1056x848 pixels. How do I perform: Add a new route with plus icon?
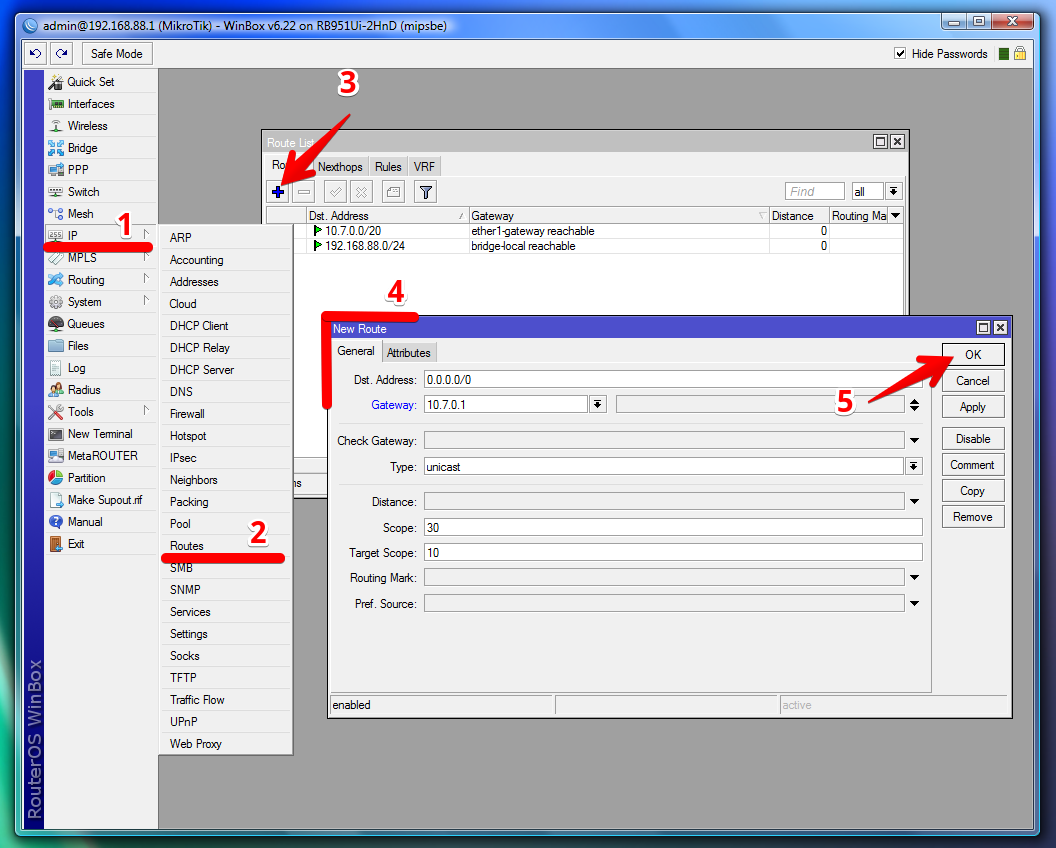click(x=277, y=192)
